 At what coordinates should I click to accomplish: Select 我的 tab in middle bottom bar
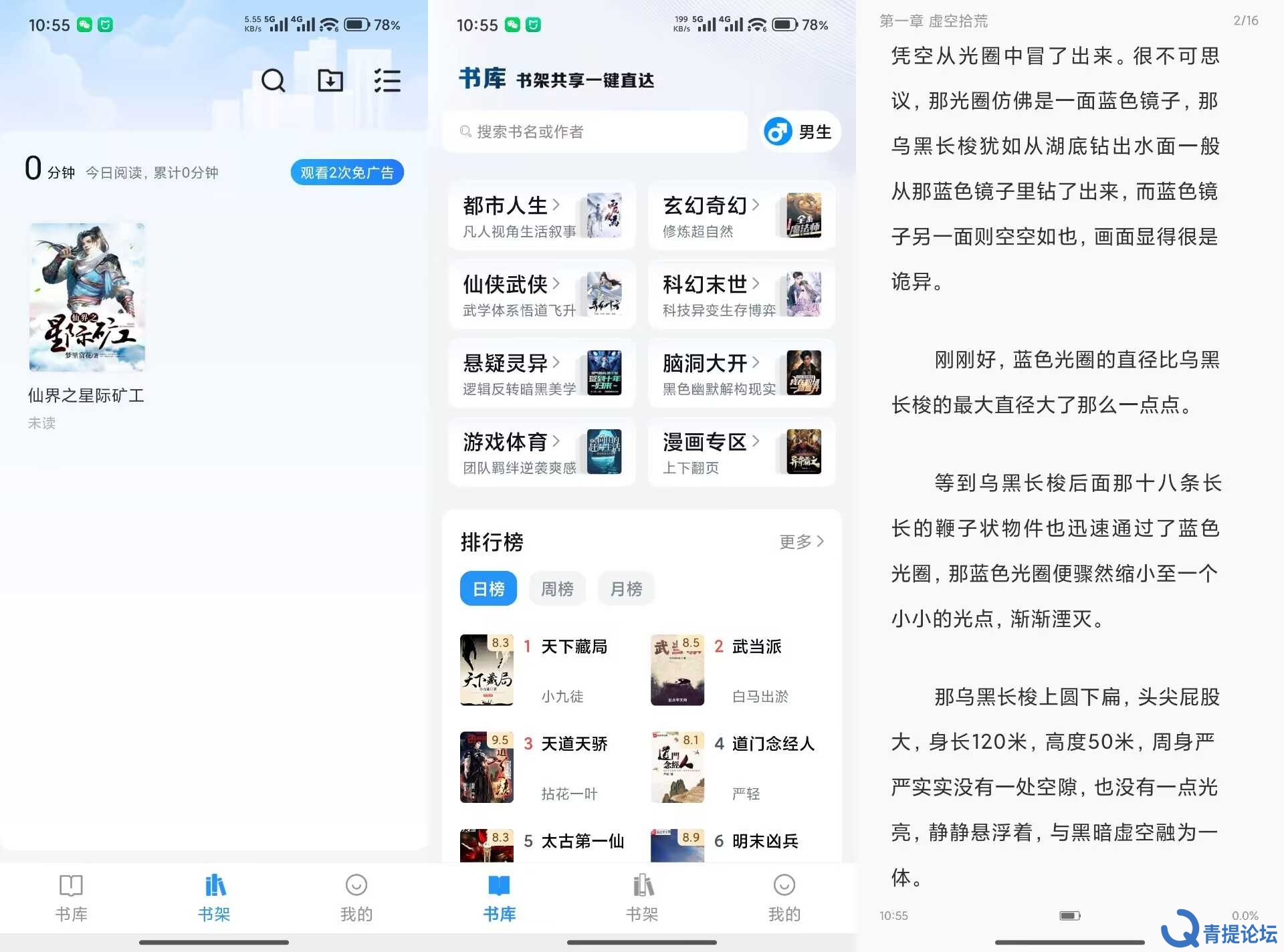coord(784,898)
